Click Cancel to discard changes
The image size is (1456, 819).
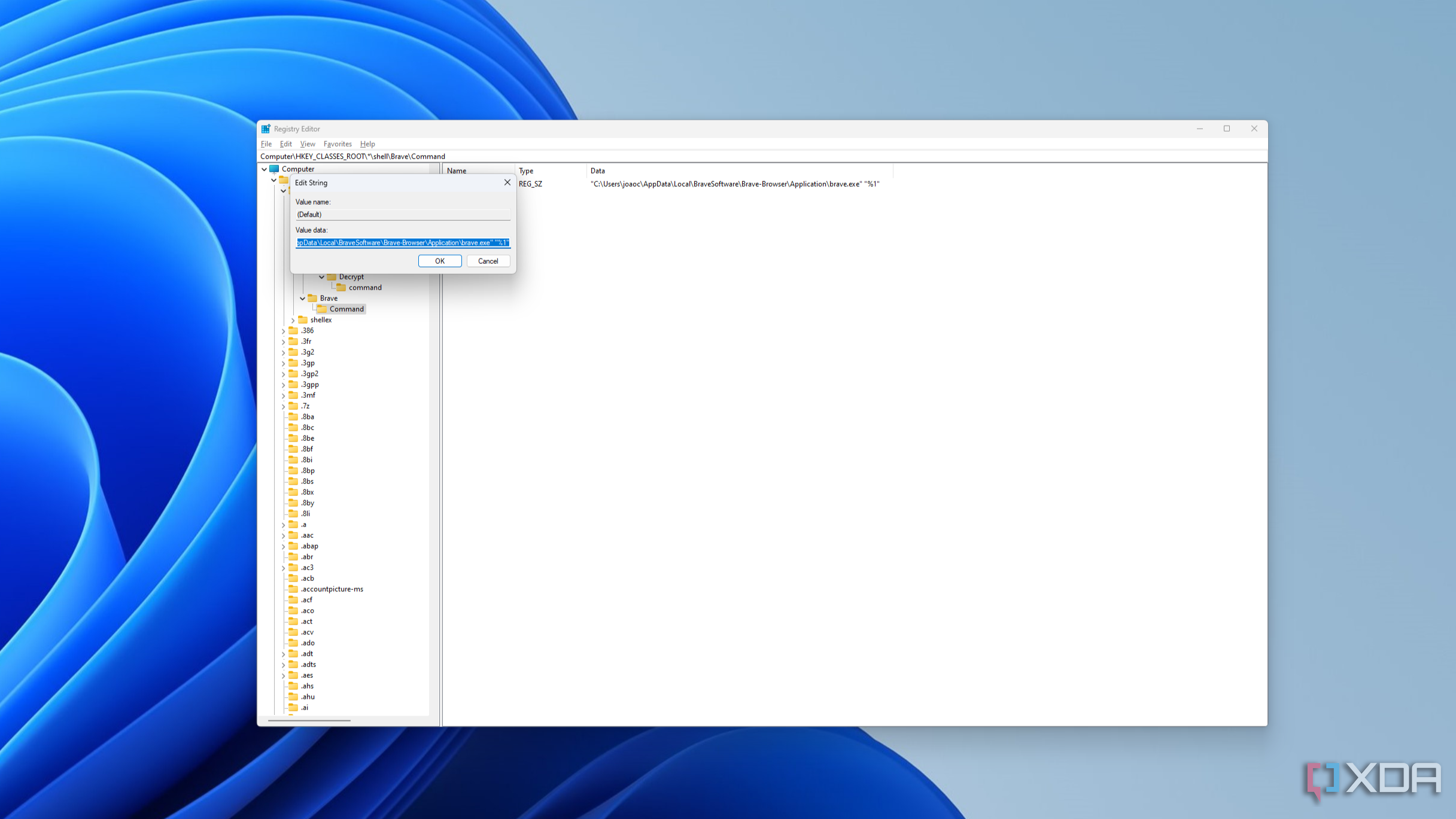coord(488,261)
